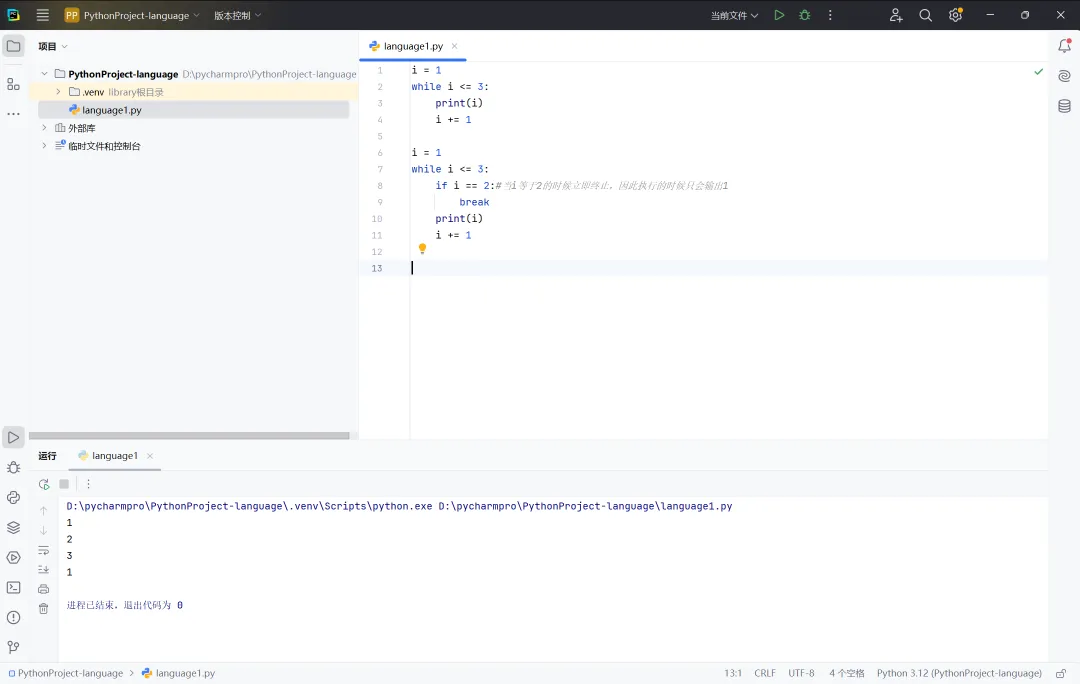This screenshot has height=684, width=1080.
Task: Open more run actions kebab menu in title bar
Action: [830, 15]
